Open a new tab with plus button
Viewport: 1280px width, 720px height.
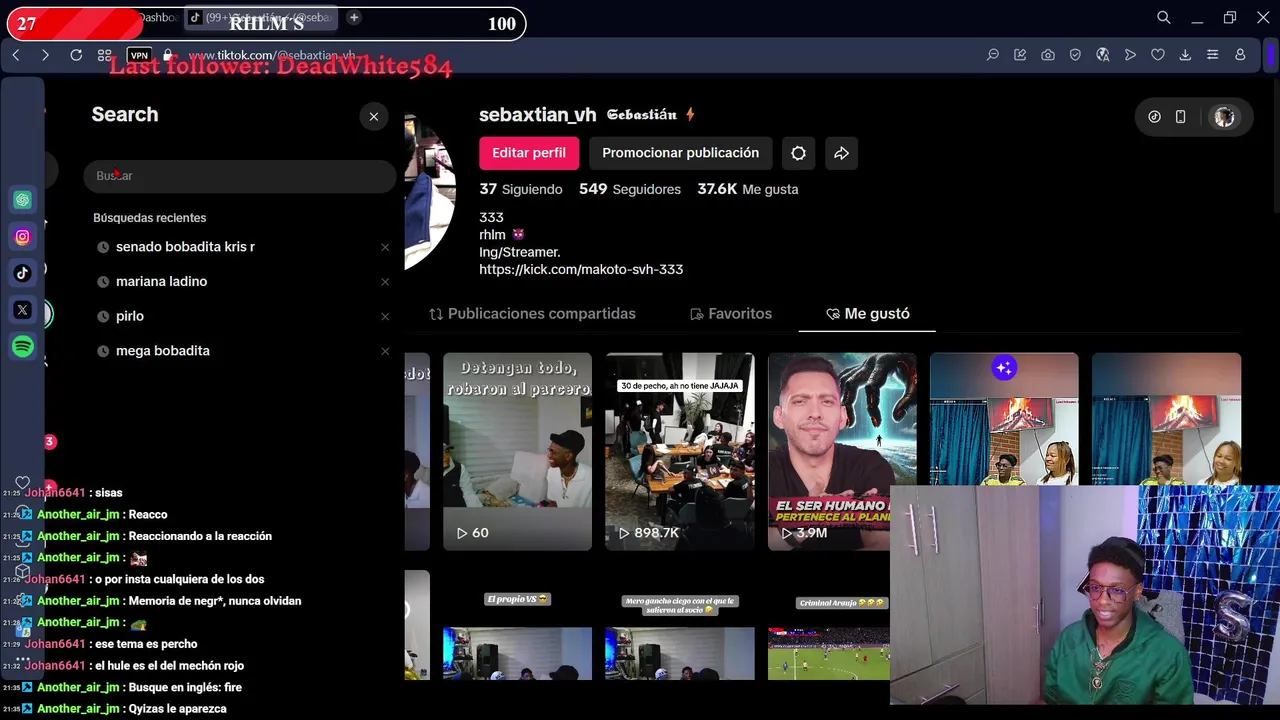coord(354,17)
